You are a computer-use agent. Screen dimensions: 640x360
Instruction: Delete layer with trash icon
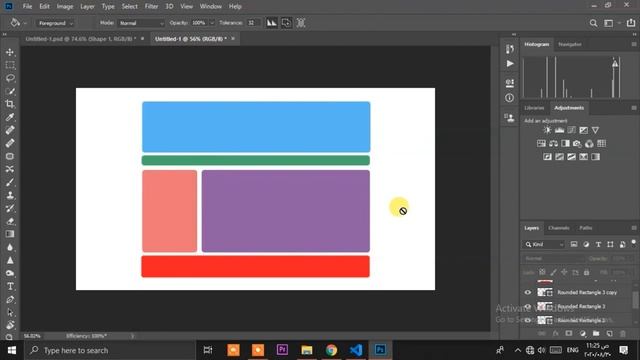tap(622, 333)
